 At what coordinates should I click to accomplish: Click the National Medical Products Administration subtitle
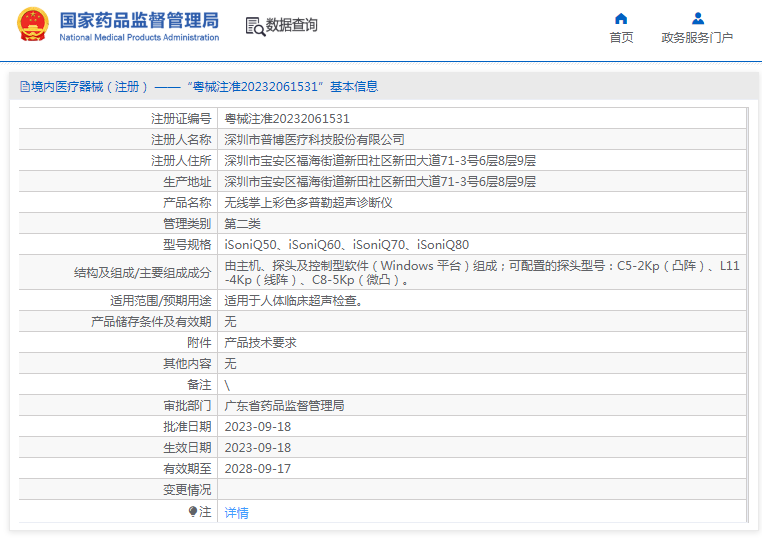coord(139,38)
